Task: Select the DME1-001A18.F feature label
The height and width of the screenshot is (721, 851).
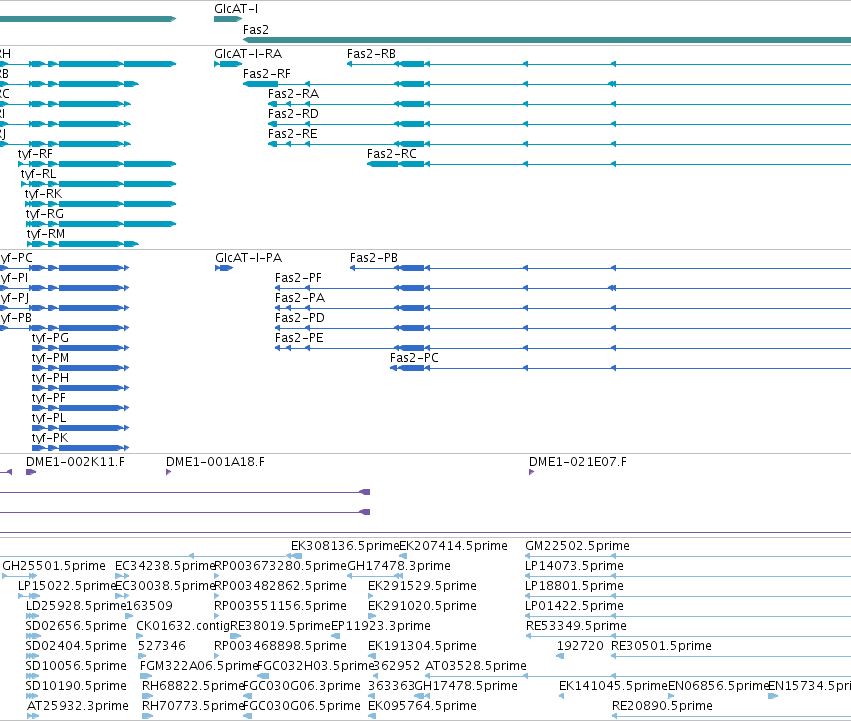Action: click(215, 462)
